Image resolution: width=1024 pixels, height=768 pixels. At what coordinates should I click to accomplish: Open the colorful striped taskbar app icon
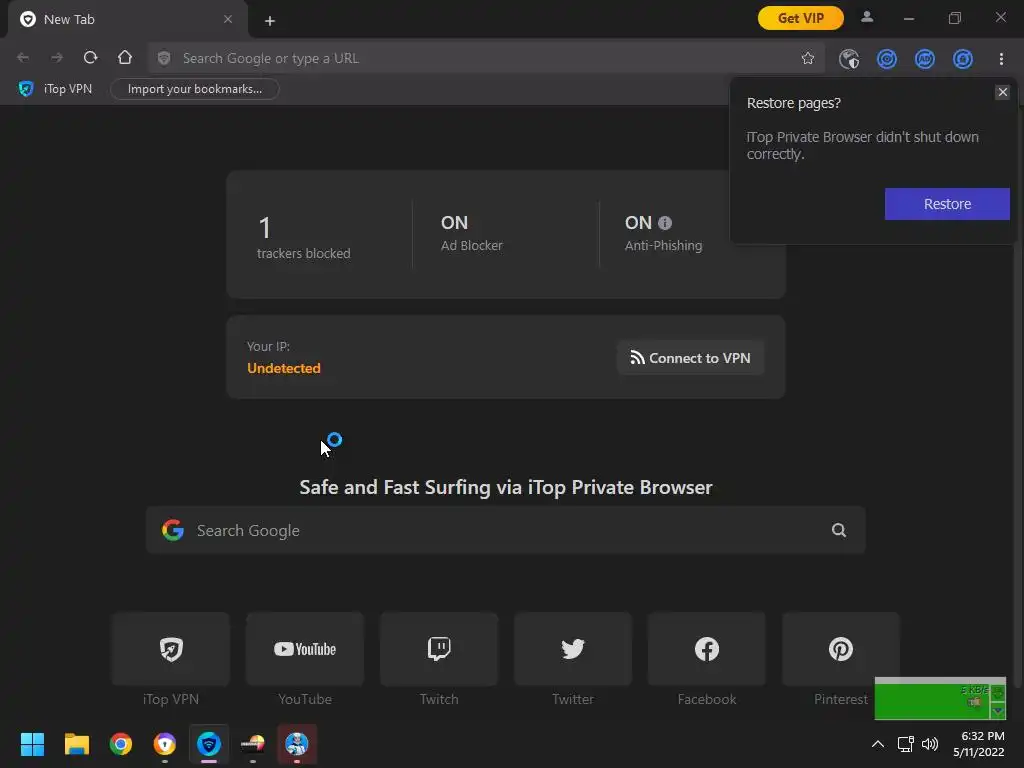click(253, 744)
